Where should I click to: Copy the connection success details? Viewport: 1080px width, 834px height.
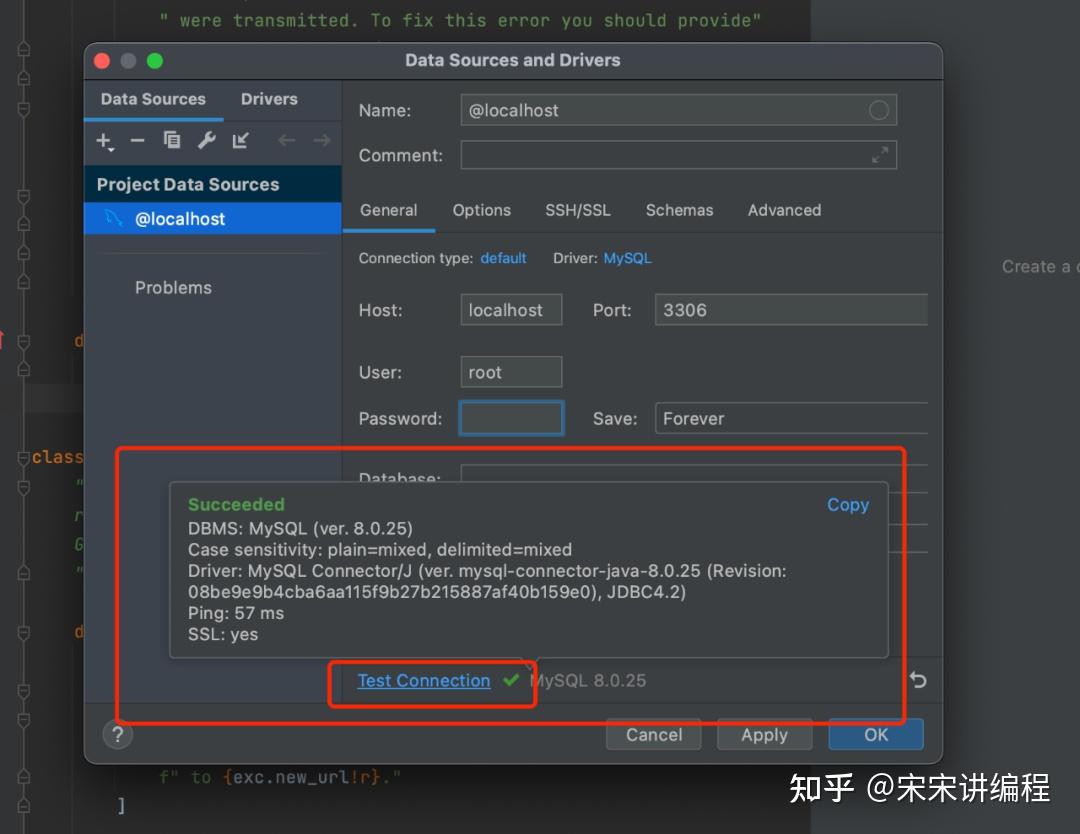coord(847,505)
